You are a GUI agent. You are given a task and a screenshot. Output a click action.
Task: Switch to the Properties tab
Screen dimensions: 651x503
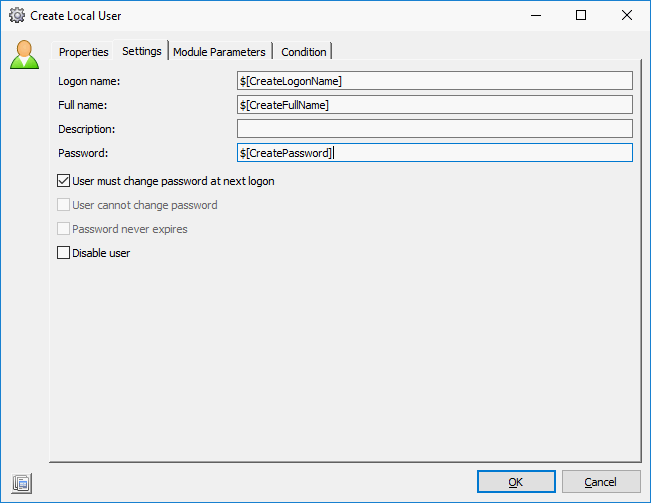(x=83, y=52)
